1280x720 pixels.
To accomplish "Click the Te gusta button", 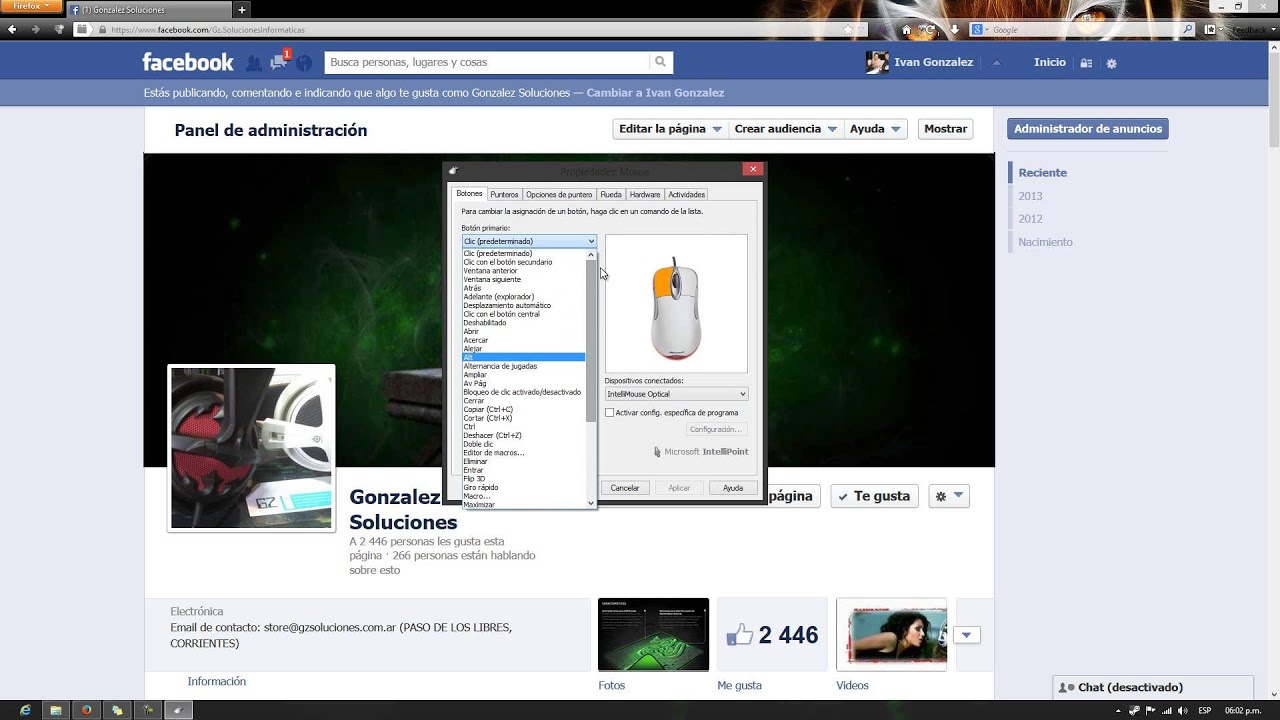I will tap(874, 496).
